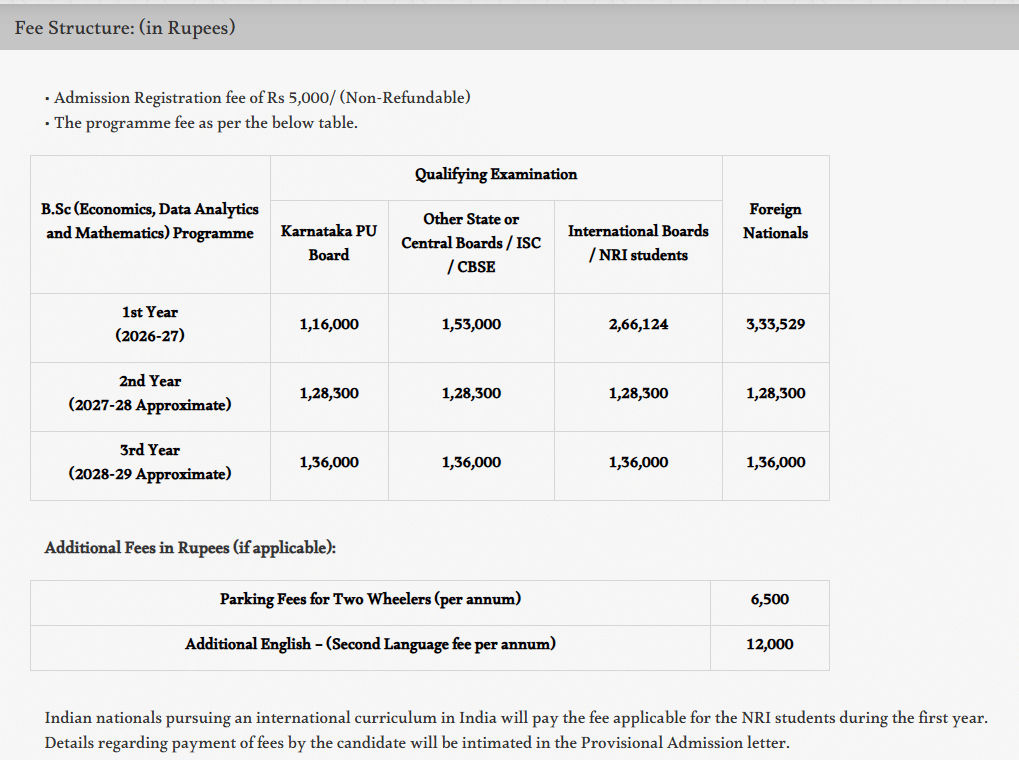Click the Additional Fees in Rupees heading

[x=190, y=548]
